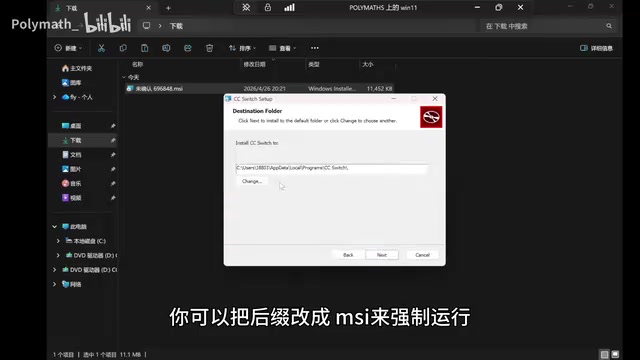Collapse the 此电脑 (This PC) tree node
Viewport: 640px width, 360px height.
(x=54, y=227)
